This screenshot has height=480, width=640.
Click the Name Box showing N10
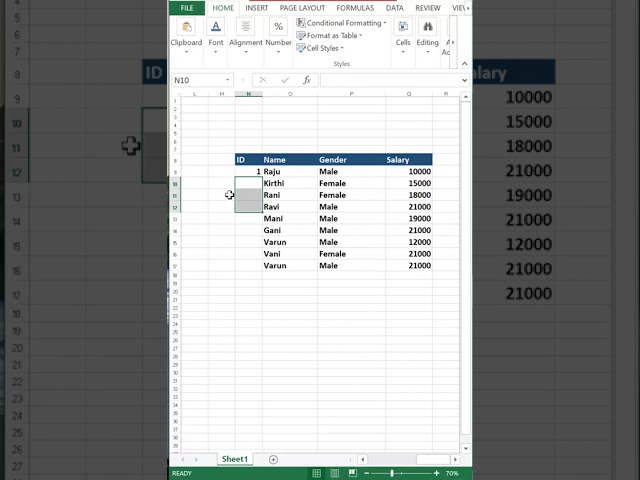(x=198, y=80)
